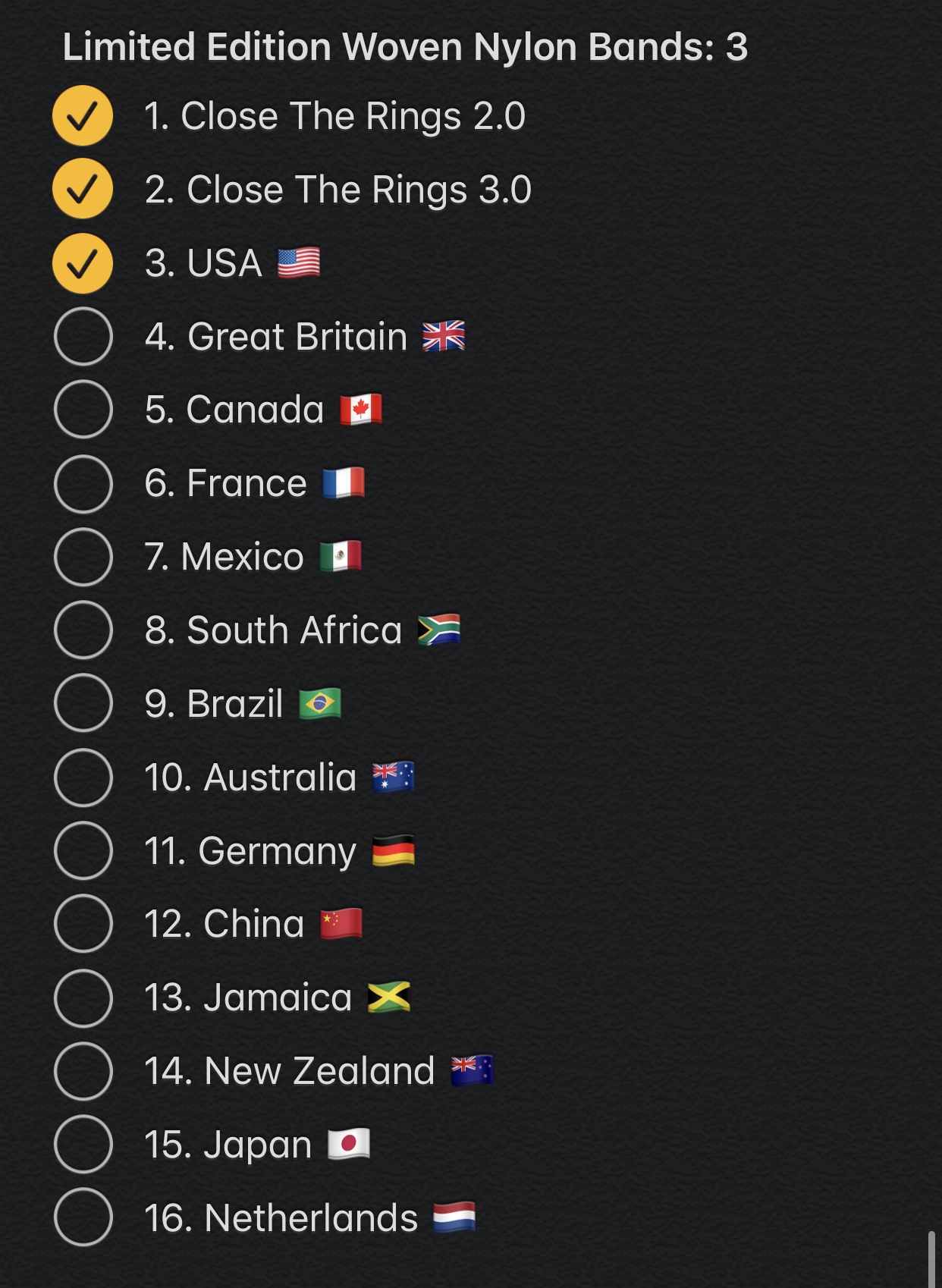Tick the France checklist circle
The height and width of the screenshot is (1288, 942).
pos(83,483)
